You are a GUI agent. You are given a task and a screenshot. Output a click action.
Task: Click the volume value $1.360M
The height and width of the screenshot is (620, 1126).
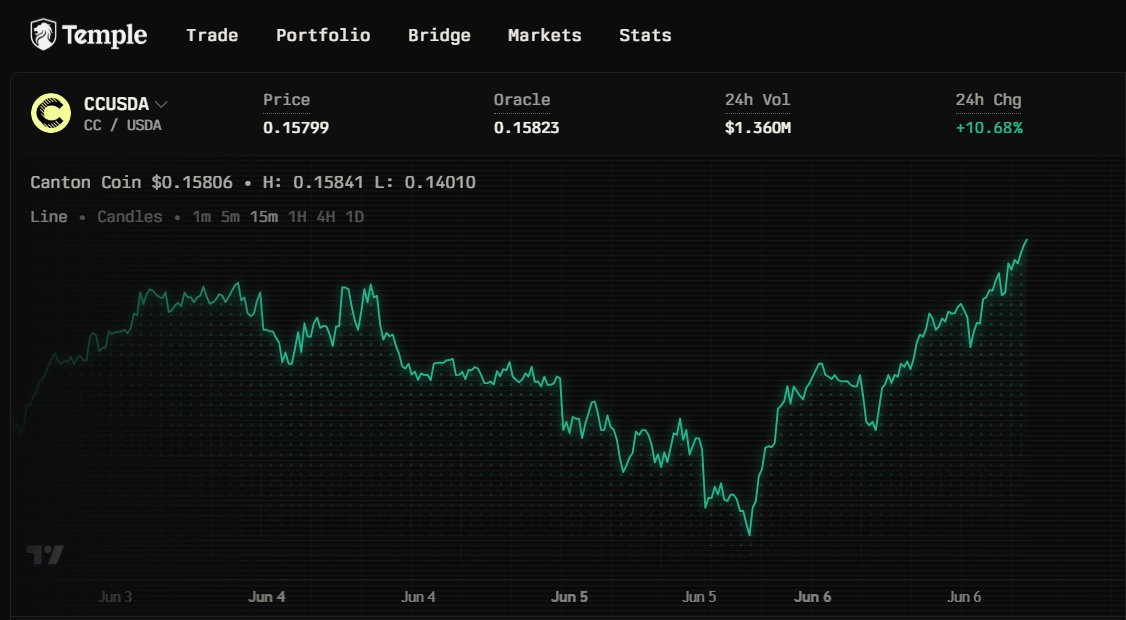click(x=758, y=128)
